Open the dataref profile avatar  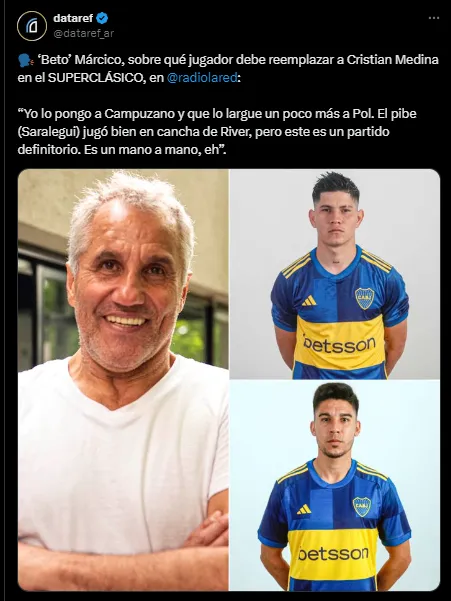tap(32, 26)
